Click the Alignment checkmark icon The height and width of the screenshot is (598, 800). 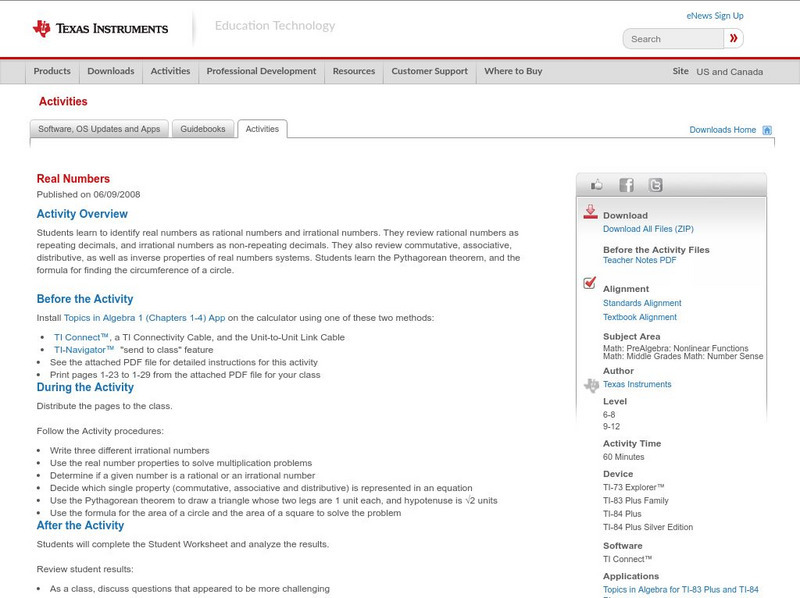pos(589,282)
